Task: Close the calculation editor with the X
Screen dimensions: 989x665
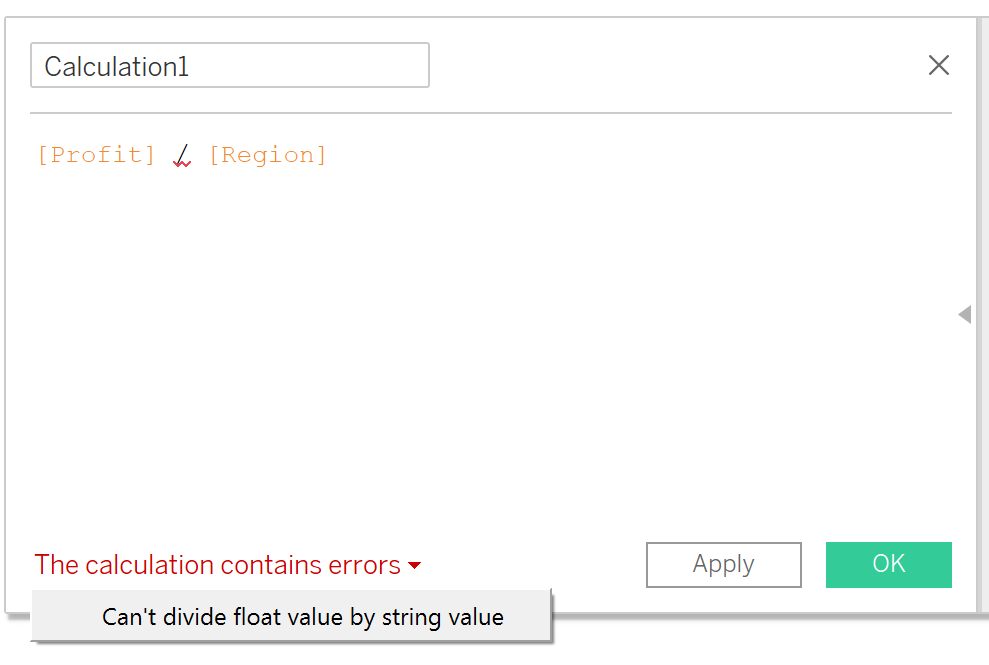Action: pyautogui.click(x=938, y=66)
